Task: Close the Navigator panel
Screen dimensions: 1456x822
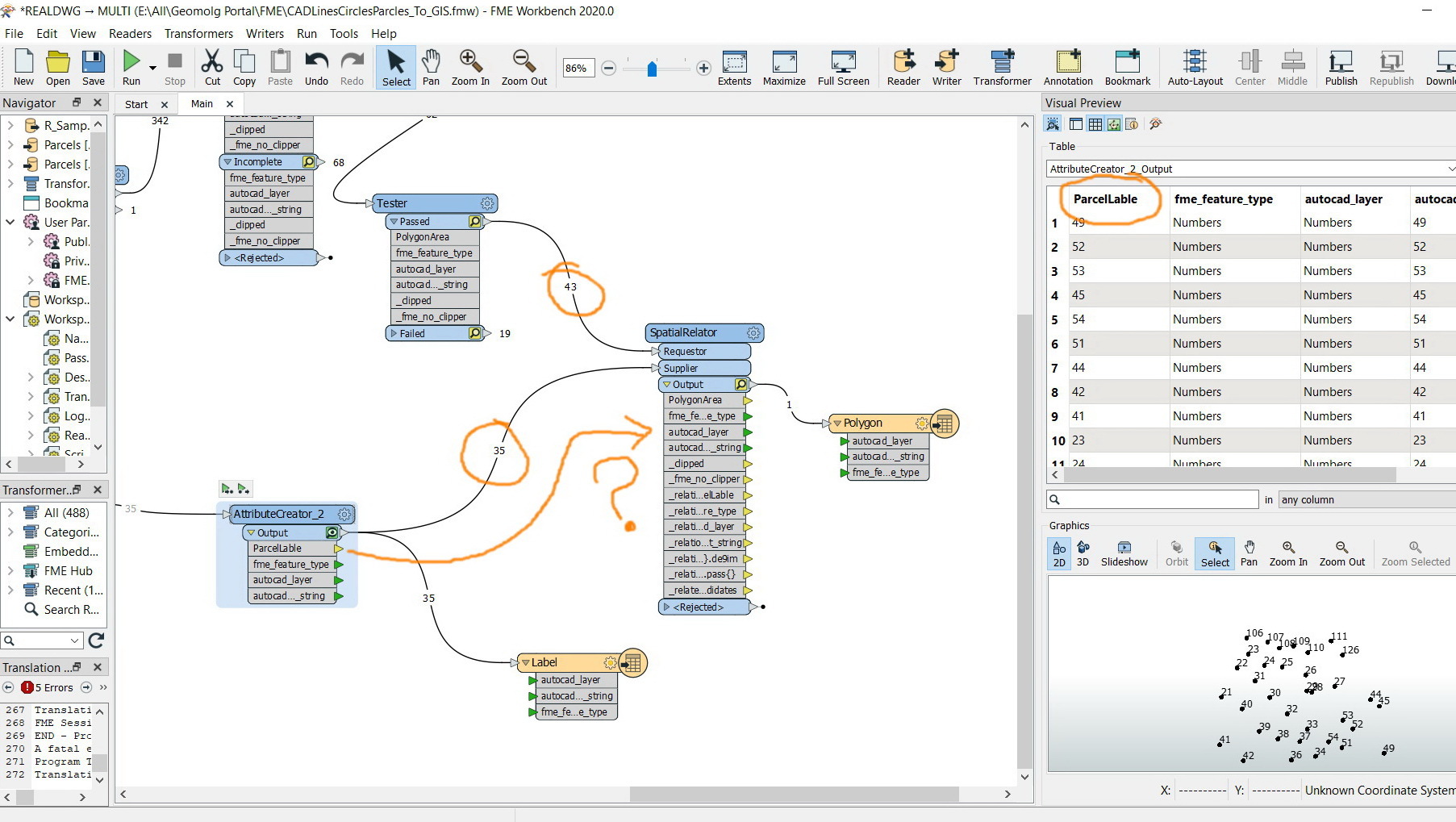Action: click(x=98, y=102)
